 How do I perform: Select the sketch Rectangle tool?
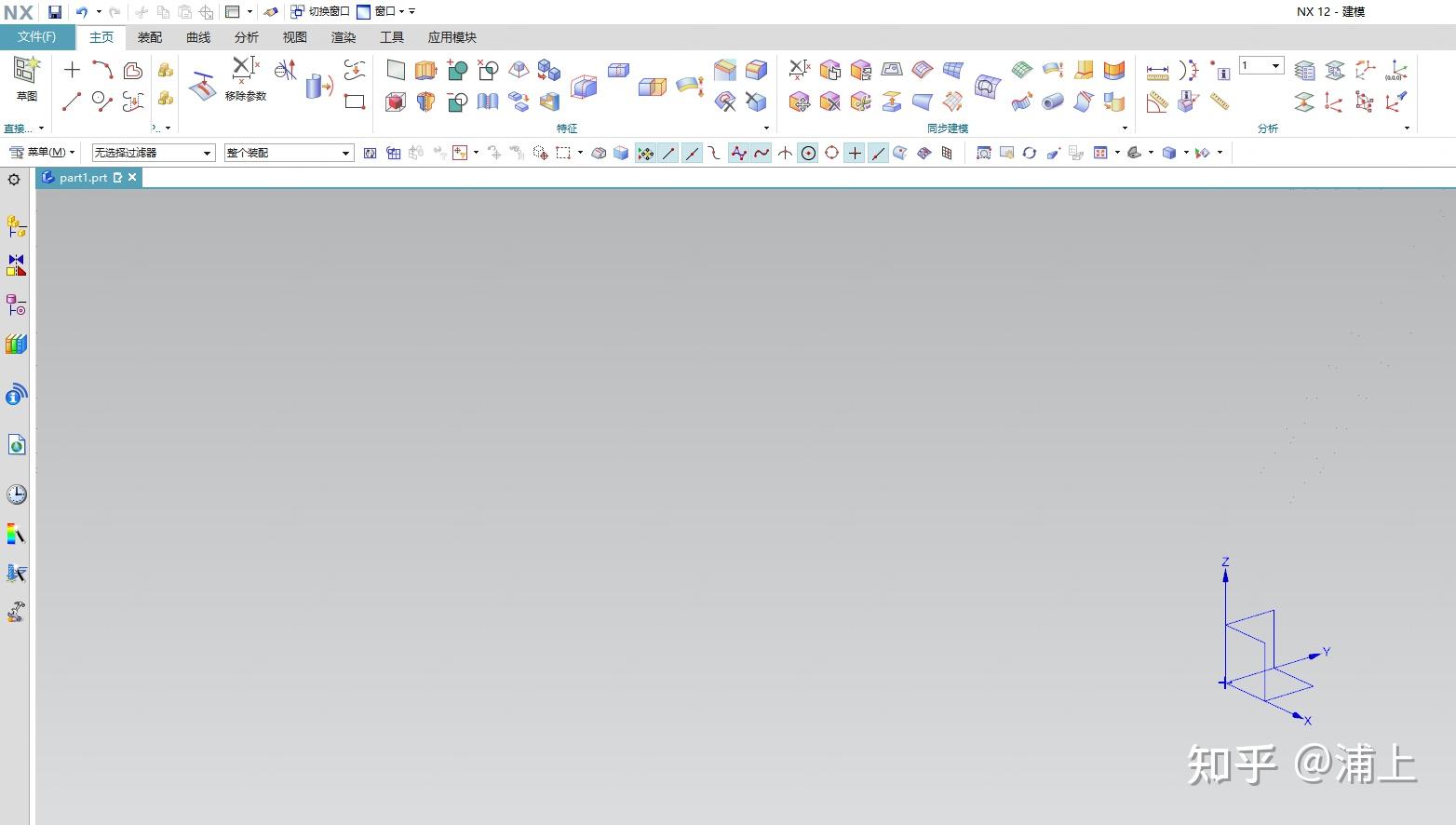tap(355, 101)
